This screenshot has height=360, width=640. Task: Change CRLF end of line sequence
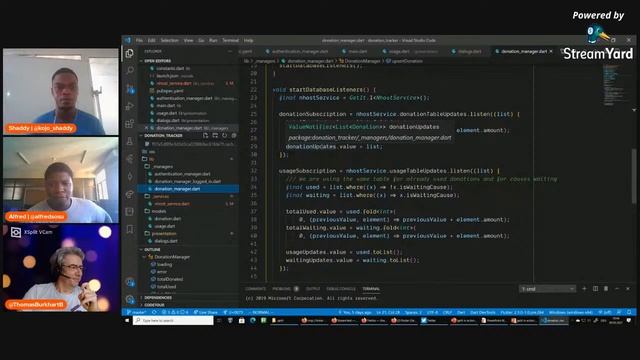(447, 312)
